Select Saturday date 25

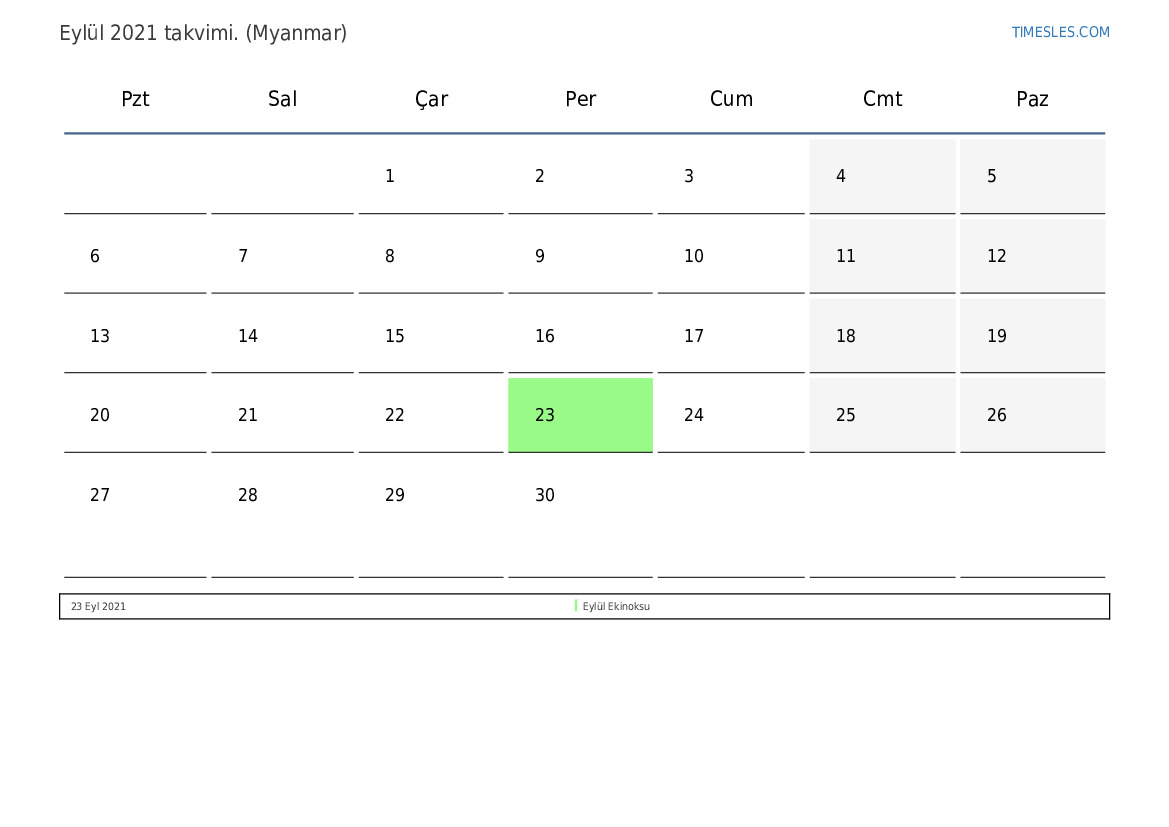coord(882,415)
